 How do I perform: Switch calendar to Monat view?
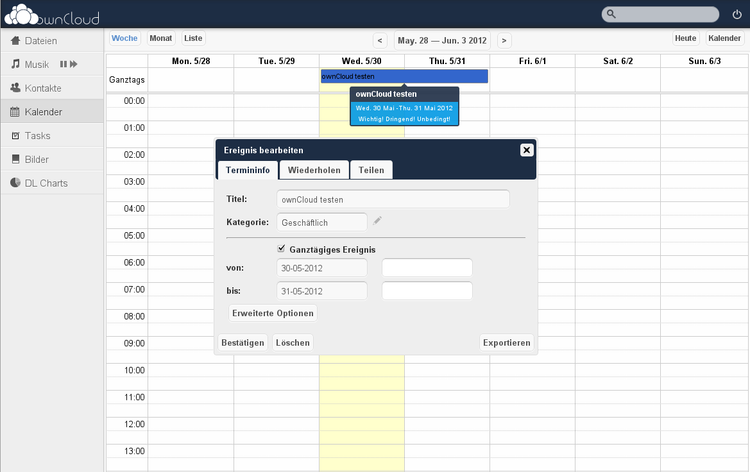pyautogui.click(x=160, y=38)
